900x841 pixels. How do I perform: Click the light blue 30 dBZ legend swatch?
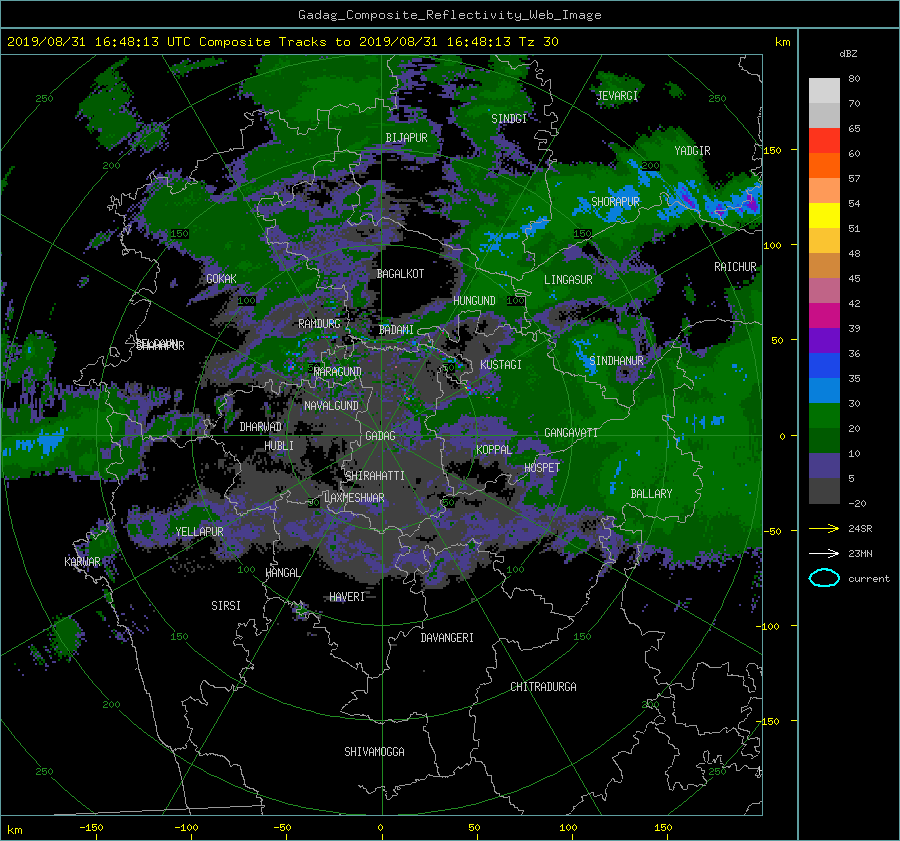tap(824, 390)
